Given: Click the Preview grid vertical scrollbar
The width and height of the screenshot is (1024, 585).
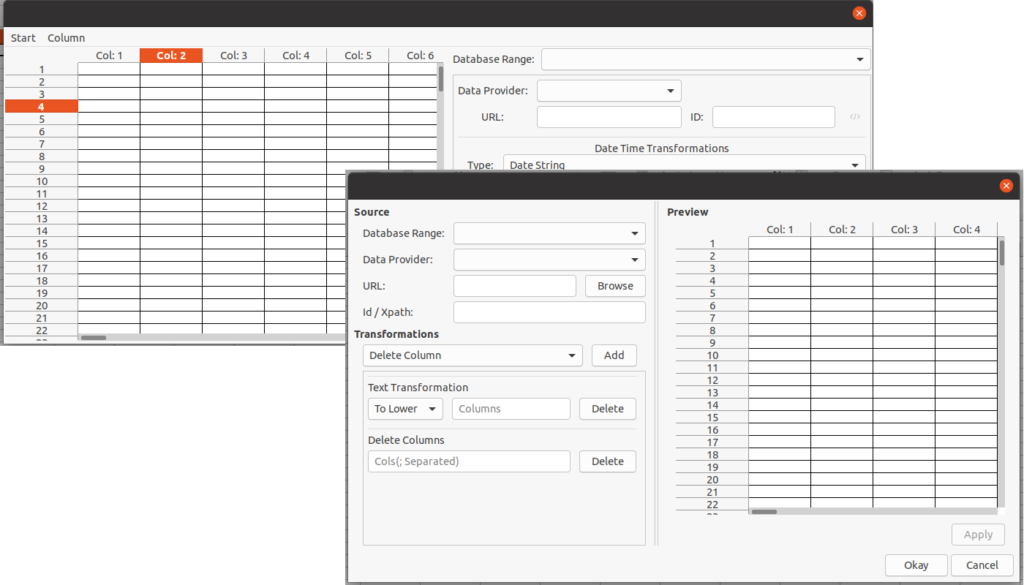Looking at the screenshot, I should (1001, 250).
